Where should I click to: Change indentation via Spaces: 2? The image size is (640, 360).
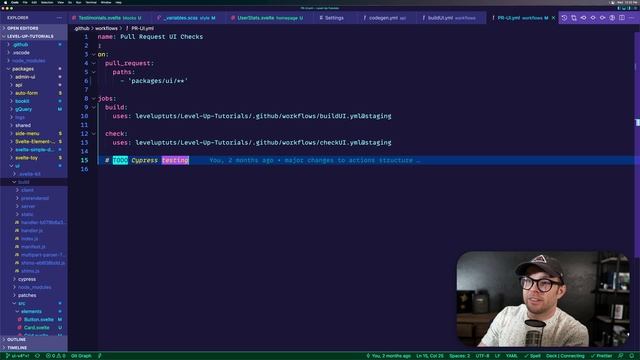[x=460, y=356]
